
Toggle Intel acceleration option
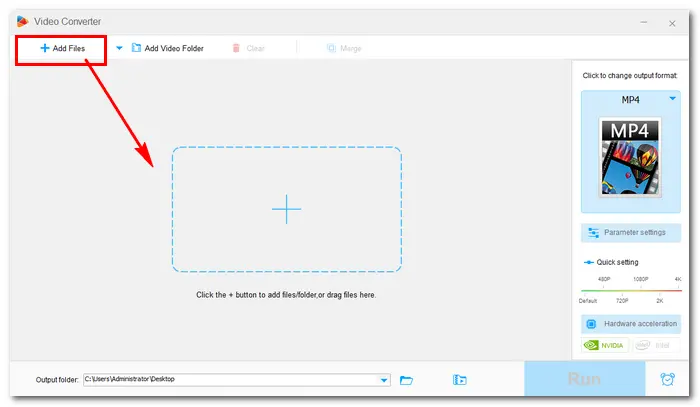point(655,345)
